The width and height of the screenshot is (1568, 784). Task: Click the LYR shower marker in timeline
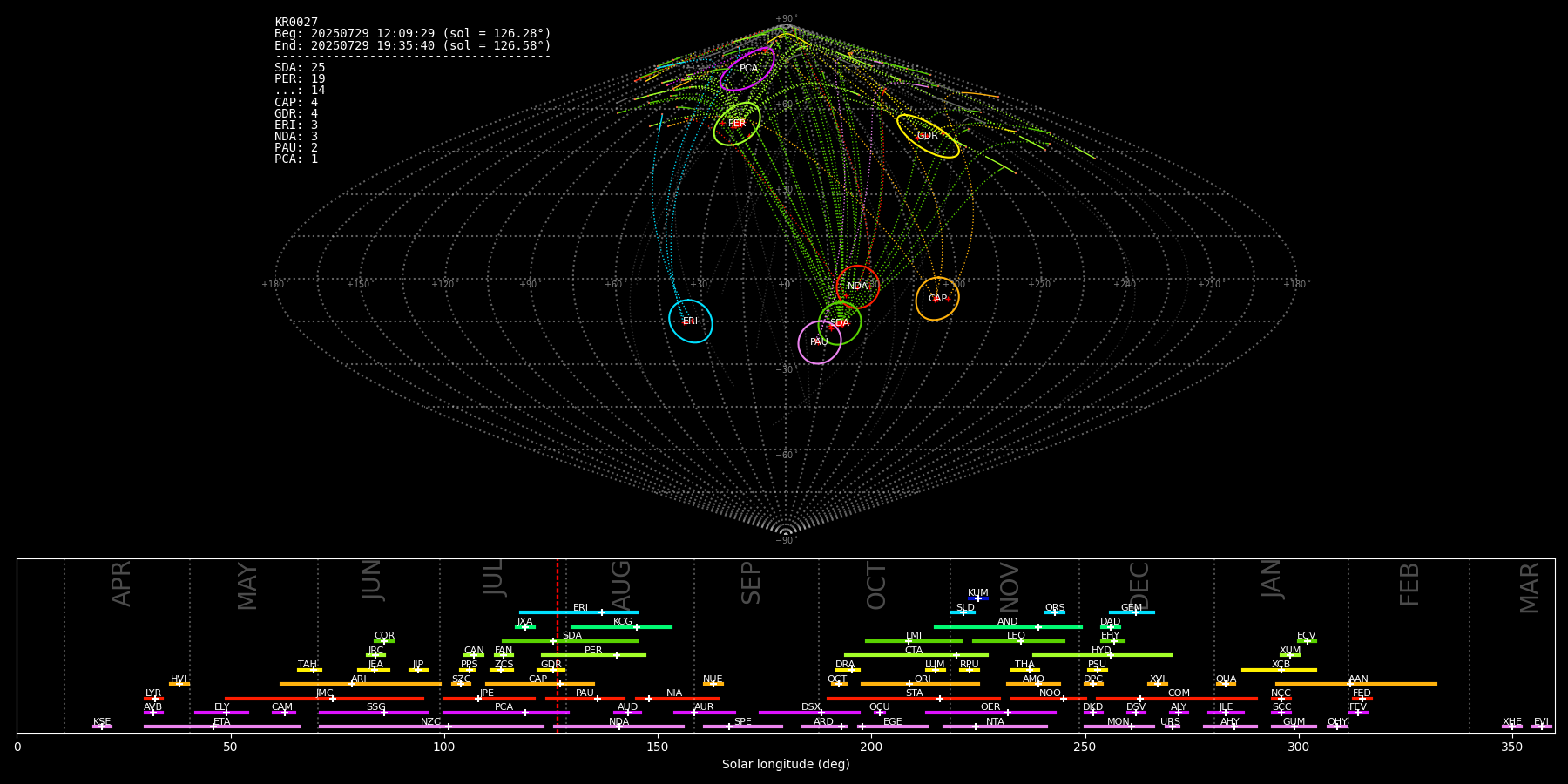pos(153,699)
